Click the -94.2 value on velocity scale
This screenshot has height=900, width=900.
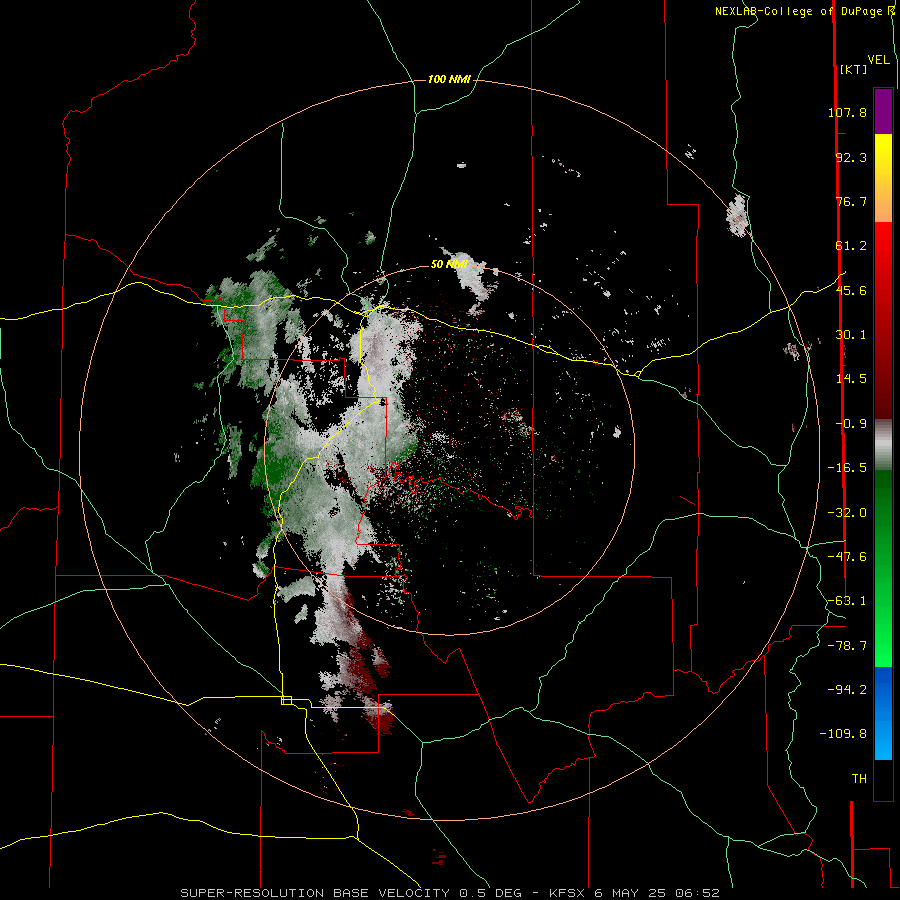(x=847, y=690)
